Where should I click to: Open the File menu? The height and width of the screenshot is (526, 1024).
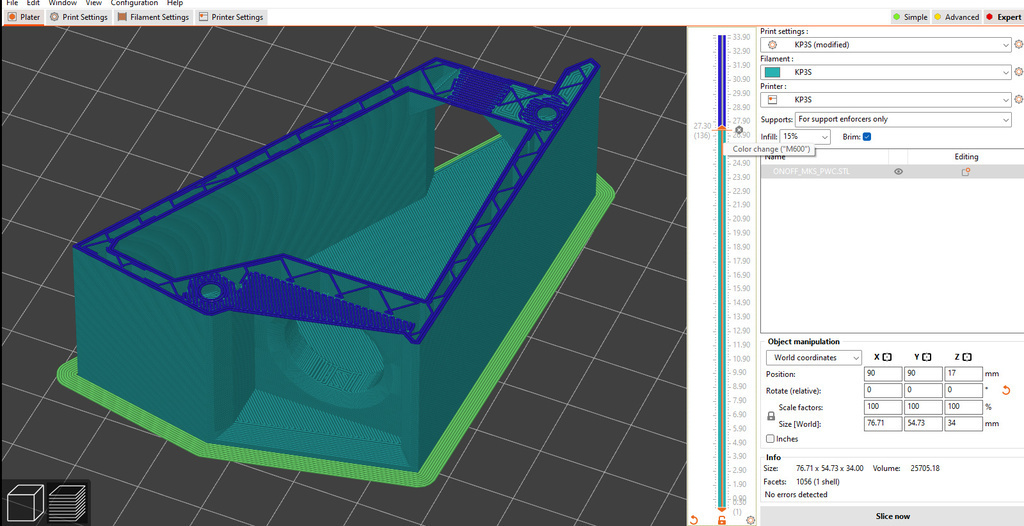pos(12,3)
